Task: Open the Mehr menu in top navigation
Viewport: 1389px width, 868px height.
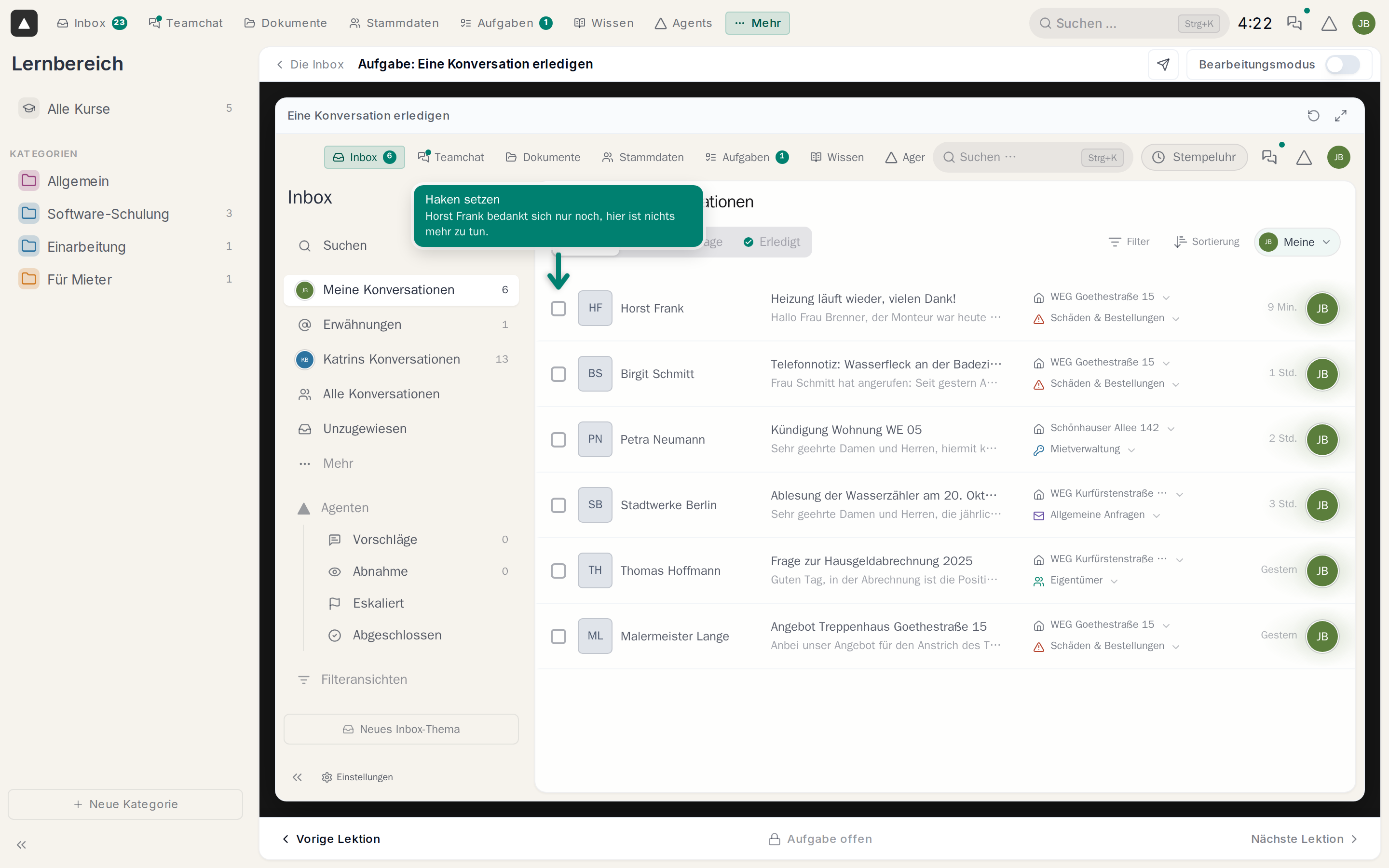Action: 757,23
